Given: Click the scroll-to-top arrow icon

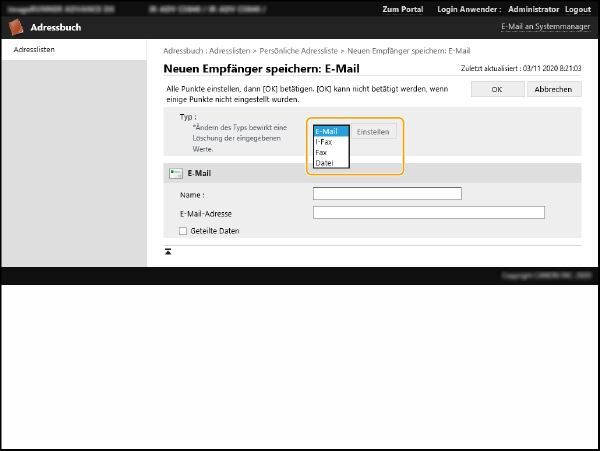Looking at the screenshot, I should pos(168,251).
